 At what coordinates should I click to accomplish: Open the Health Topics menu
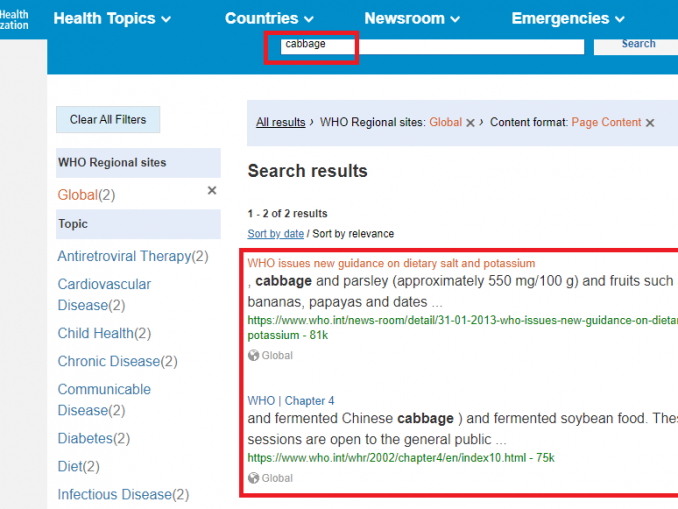[112, 19]
